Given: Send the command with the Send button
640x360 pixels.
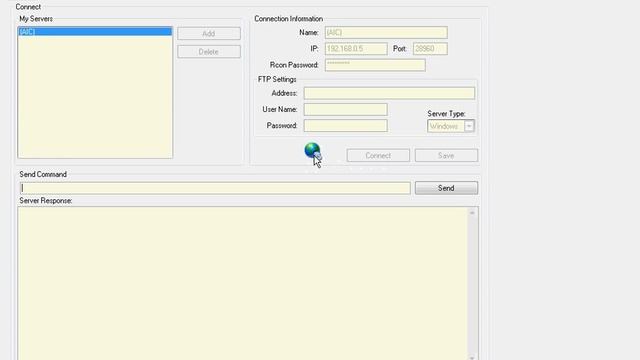Looking at the screenshot, I should (446, 188).
